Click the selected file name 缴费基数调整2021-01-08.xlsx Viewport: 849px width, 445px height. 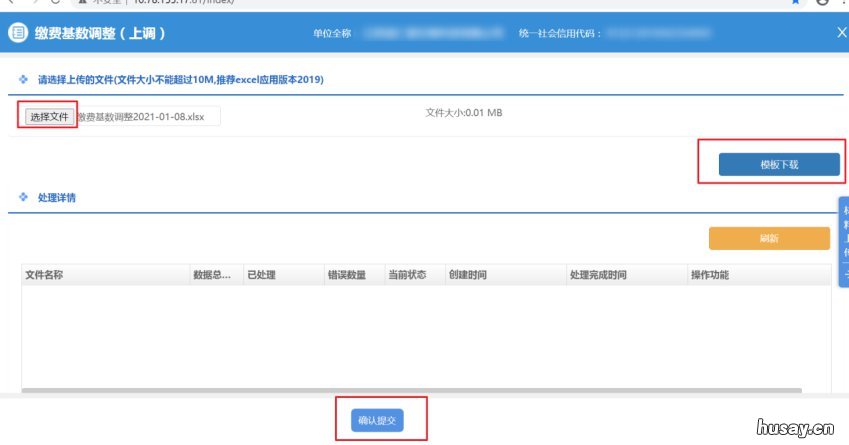(x=141, y=116)
